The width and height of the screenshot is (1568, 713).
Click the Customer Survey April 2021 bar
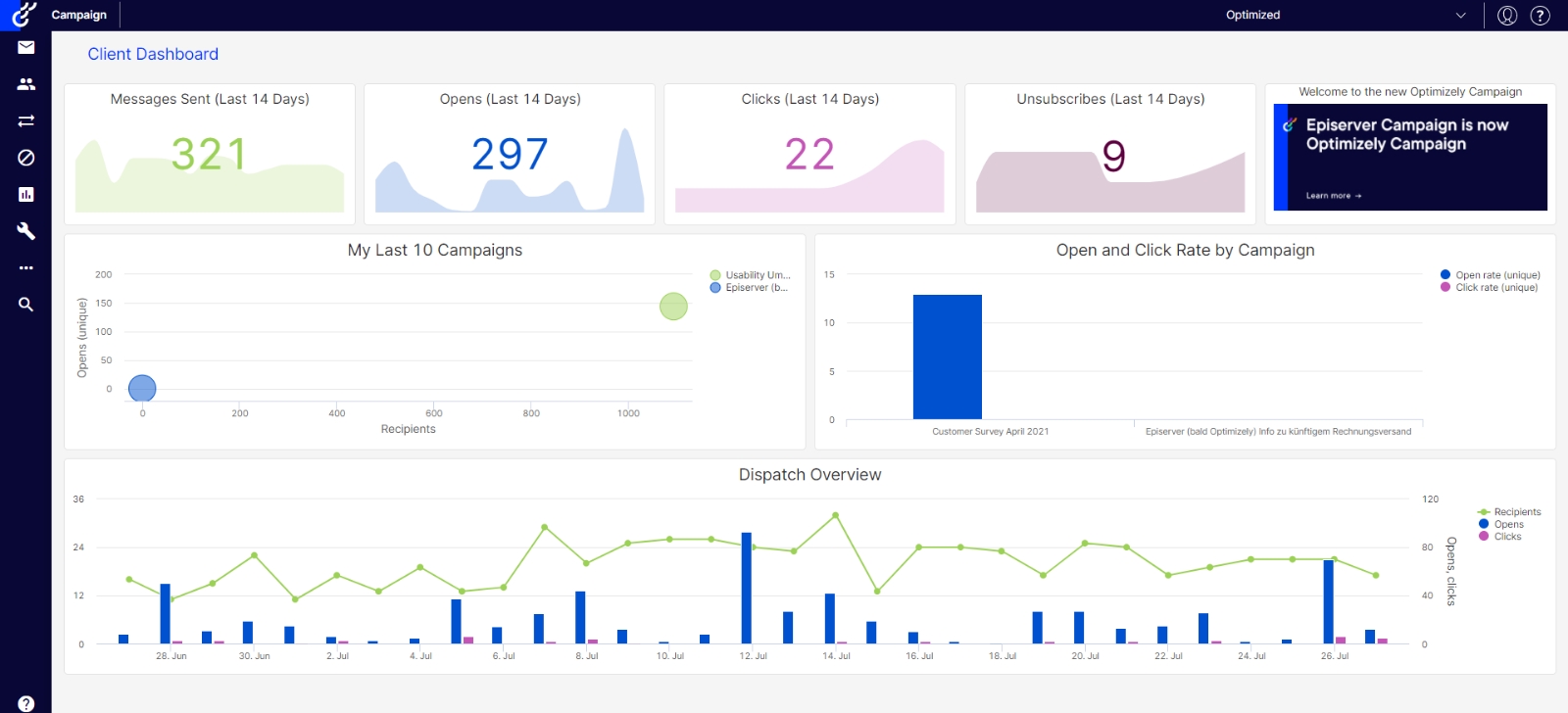[x=948, y=356]
